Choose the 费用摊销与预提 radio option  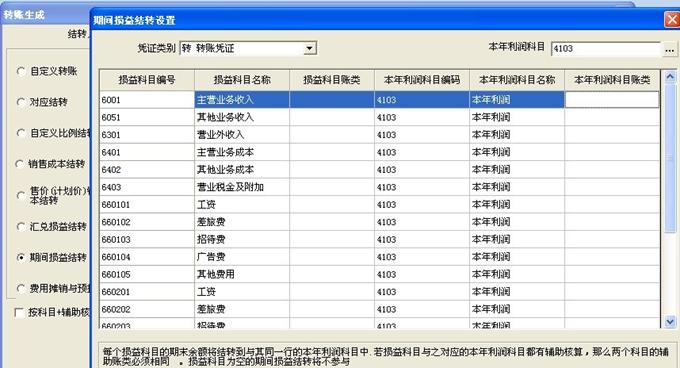[21, 288]
